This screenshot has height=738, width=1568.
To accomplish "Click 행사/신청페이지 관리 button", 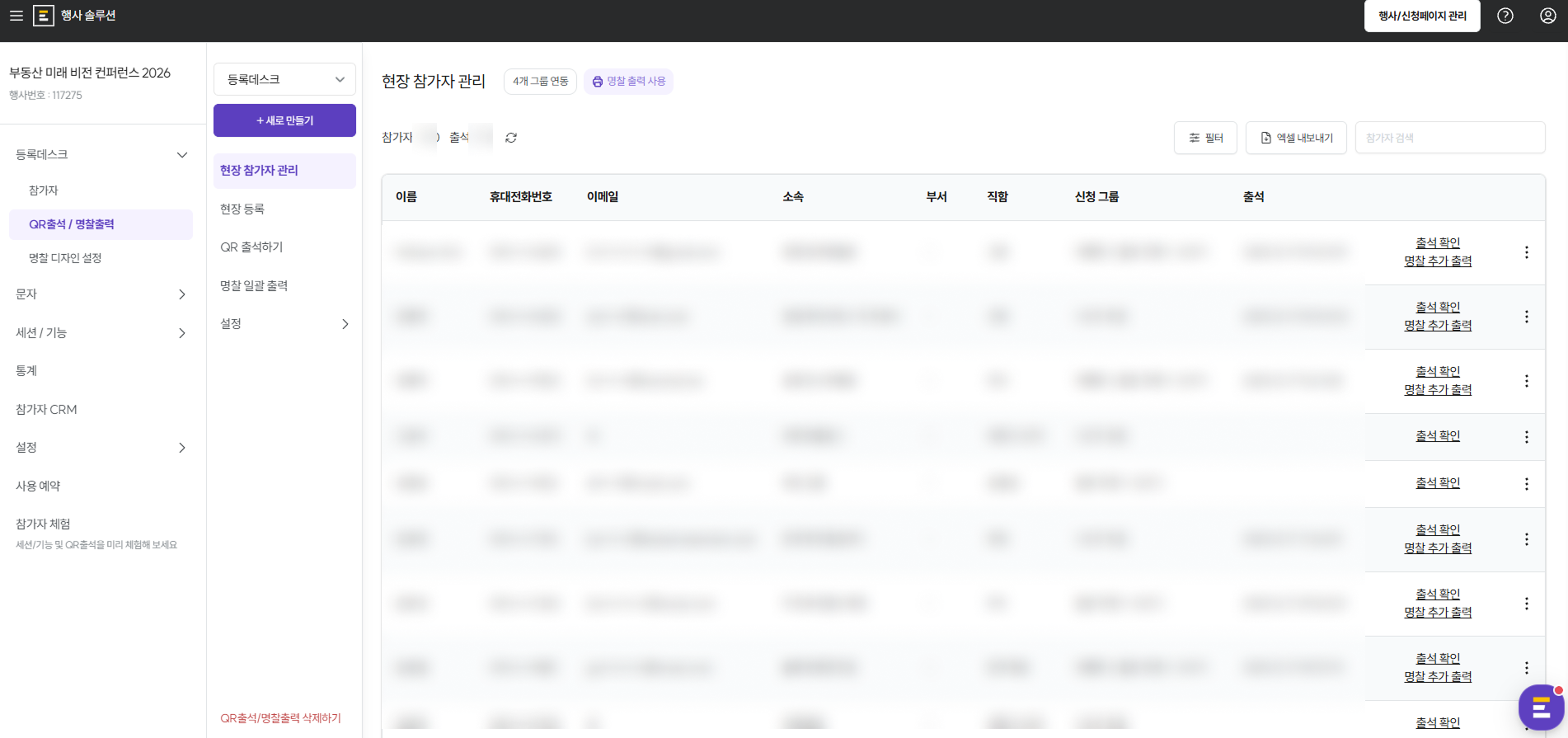I will pos(1422,16).
